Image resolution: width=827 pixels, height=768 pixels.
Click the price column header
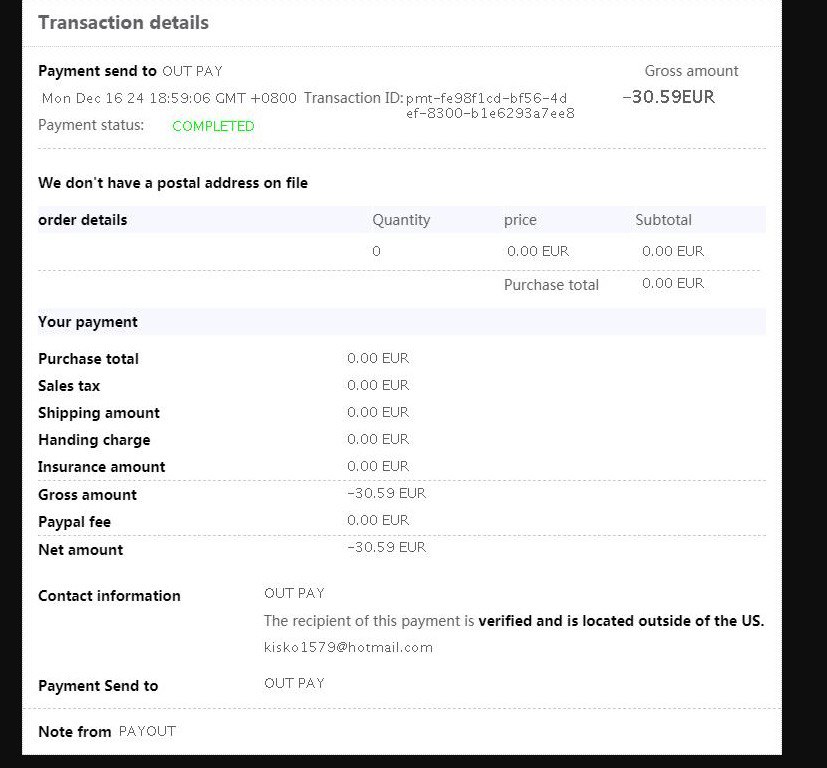tap(520, 220)
